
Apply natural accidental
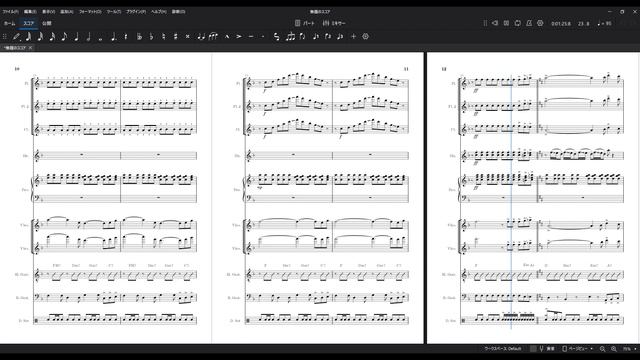163,37
